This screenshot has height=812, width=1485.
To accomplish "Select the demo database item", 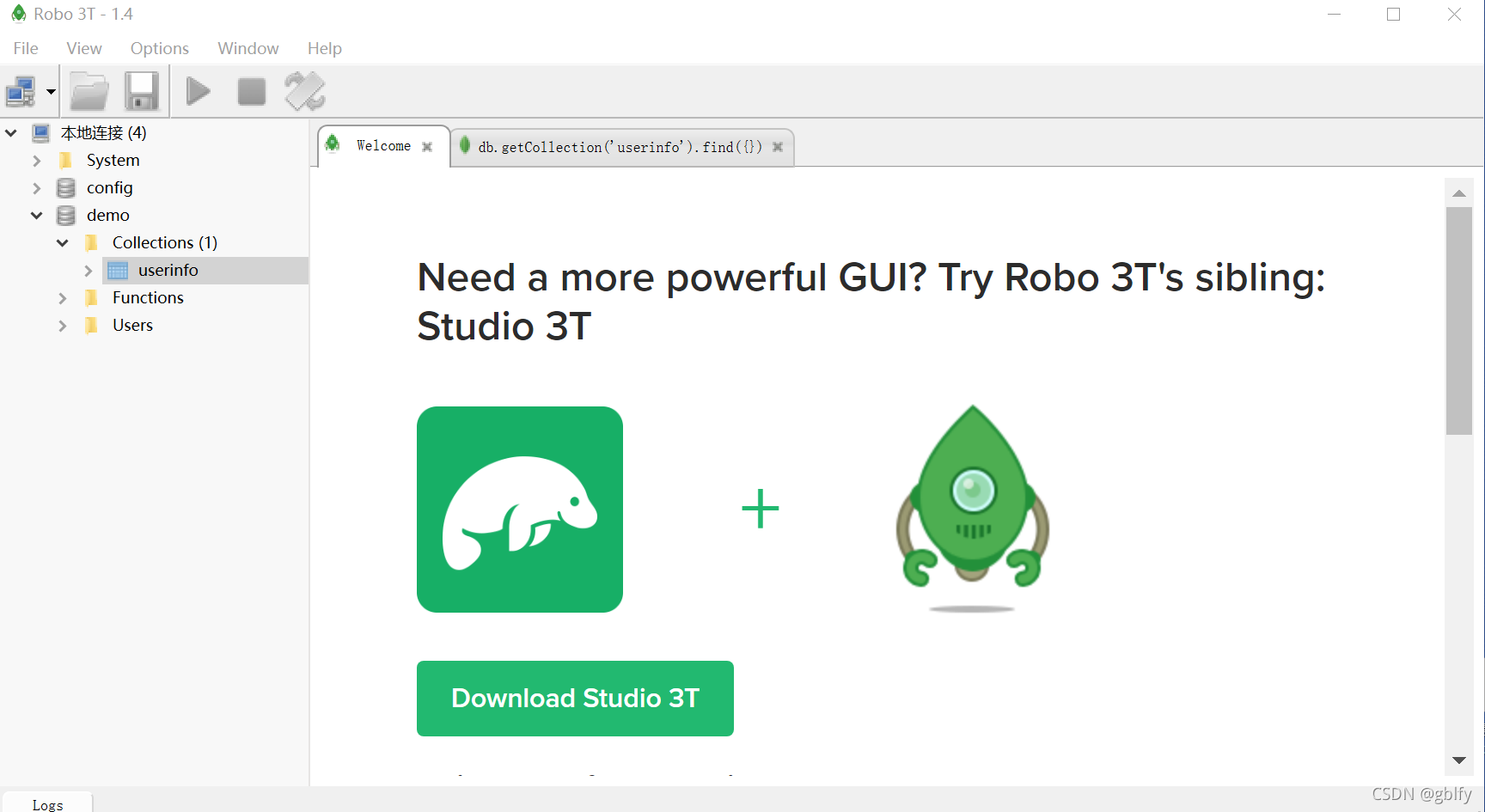I will [107, 216].
